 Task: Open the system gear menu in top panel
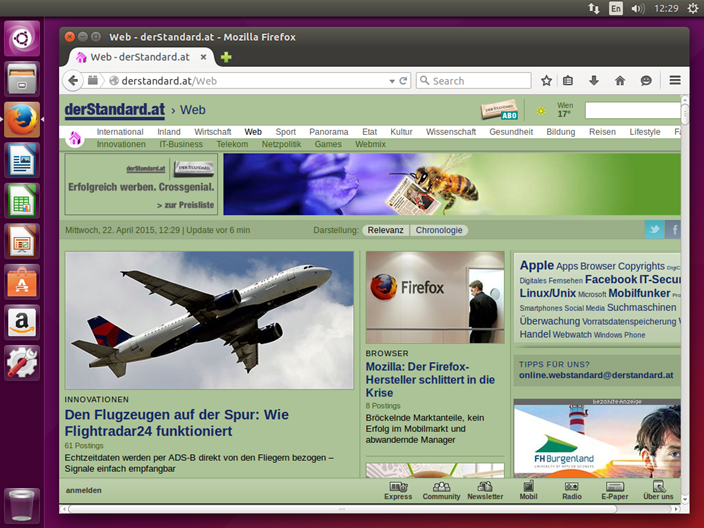click(693, 9)
